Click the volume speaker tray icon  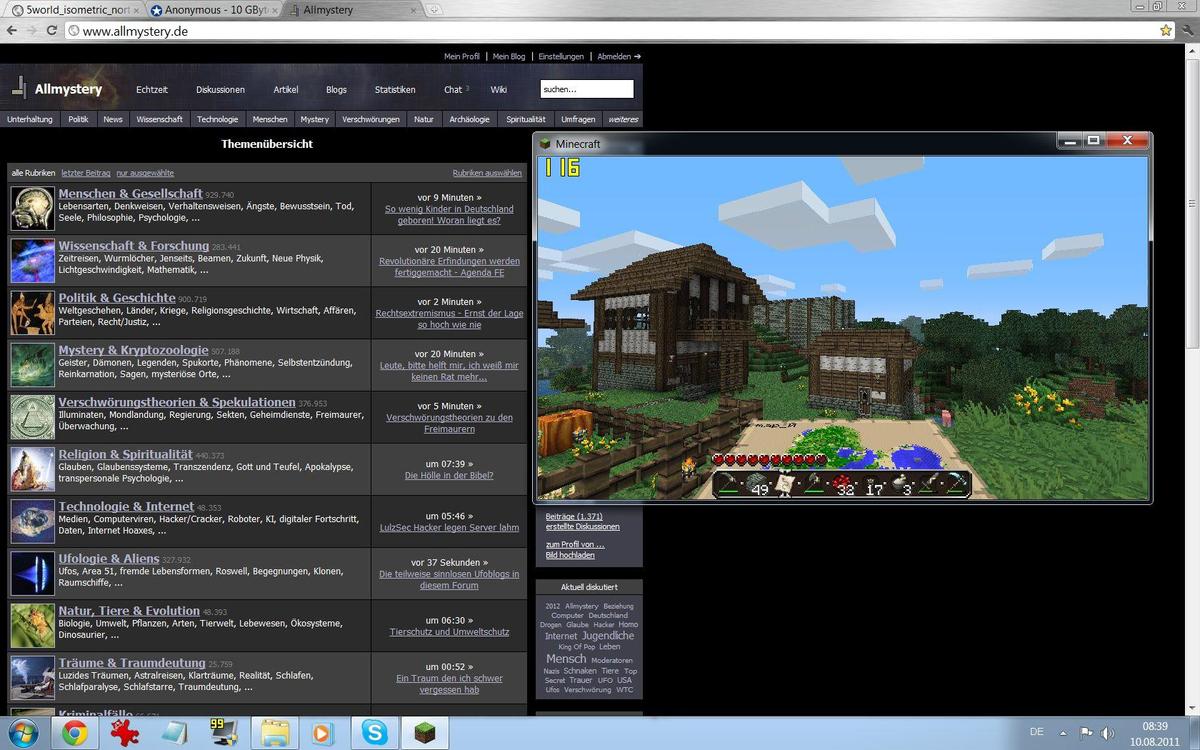click(x=1109, y=733)
